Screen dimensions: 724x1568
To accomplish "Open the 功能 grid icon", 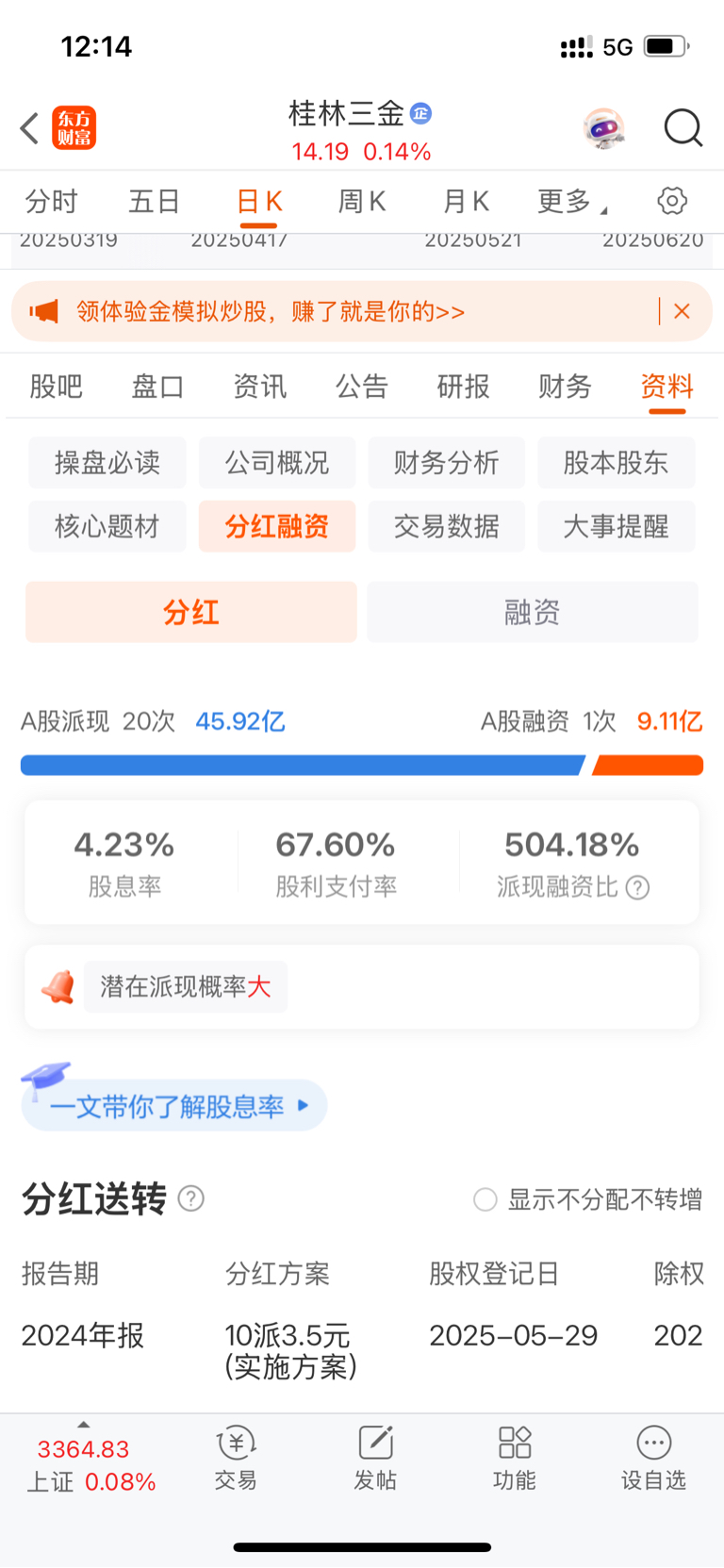I will [x=515, y=1458].
